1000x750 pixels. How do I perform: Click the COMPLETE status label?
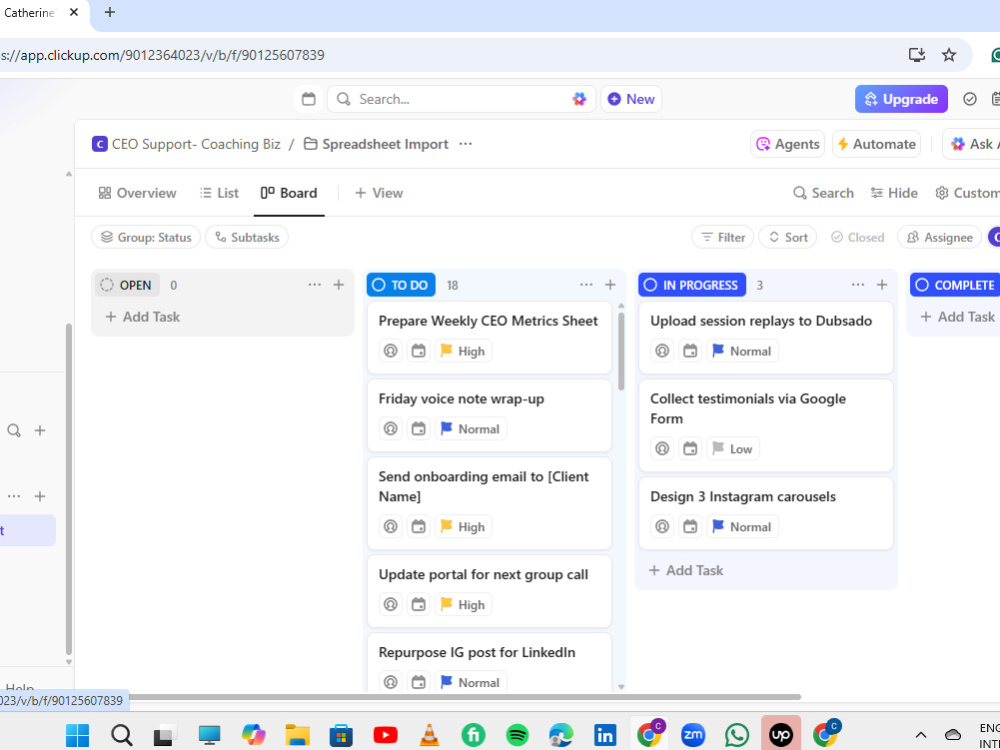click(x=955, y=284)
